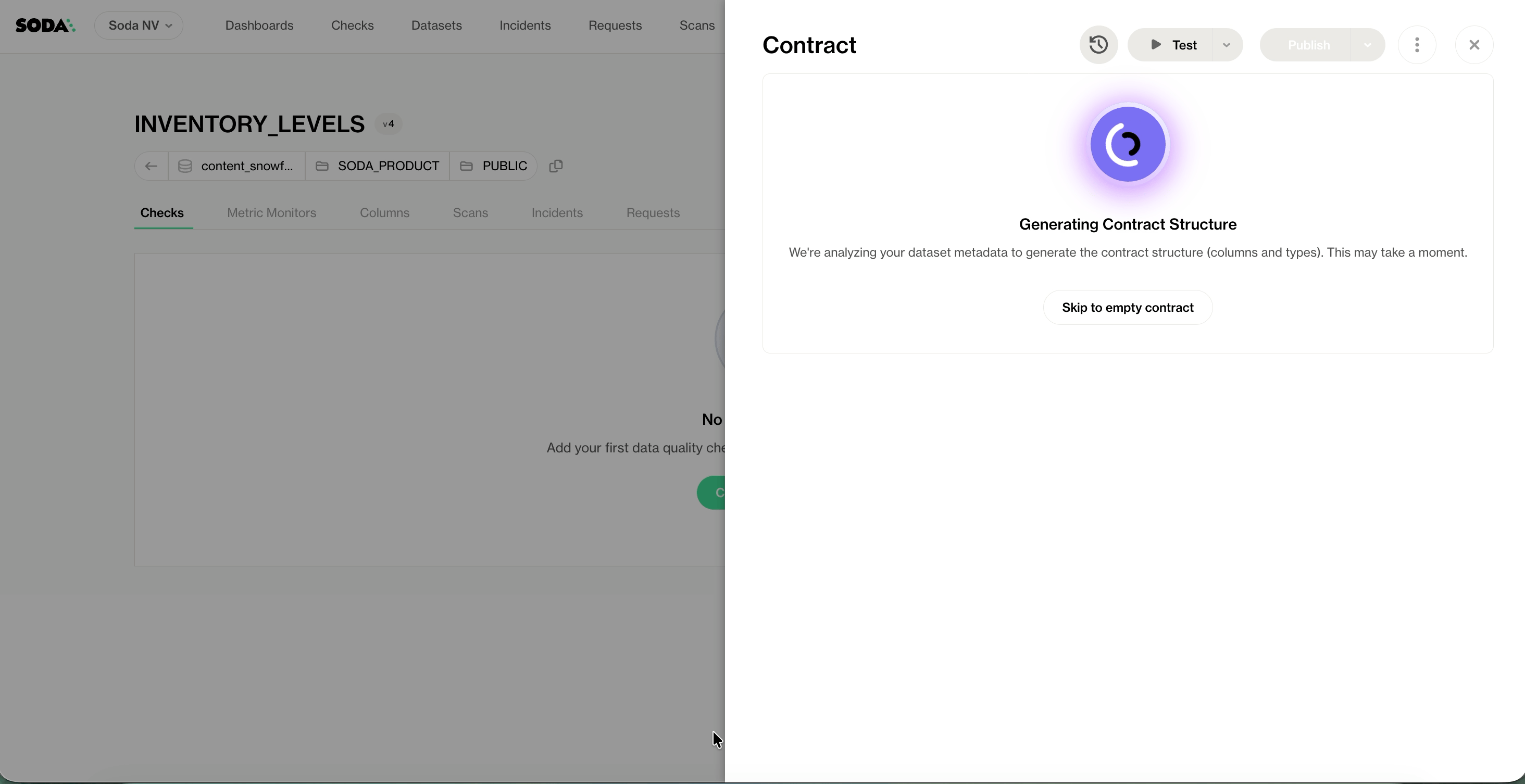Viewport: 1525px width, 784px height.
Task: Open contract version history icon
Action: click(x=1098, y=45)
